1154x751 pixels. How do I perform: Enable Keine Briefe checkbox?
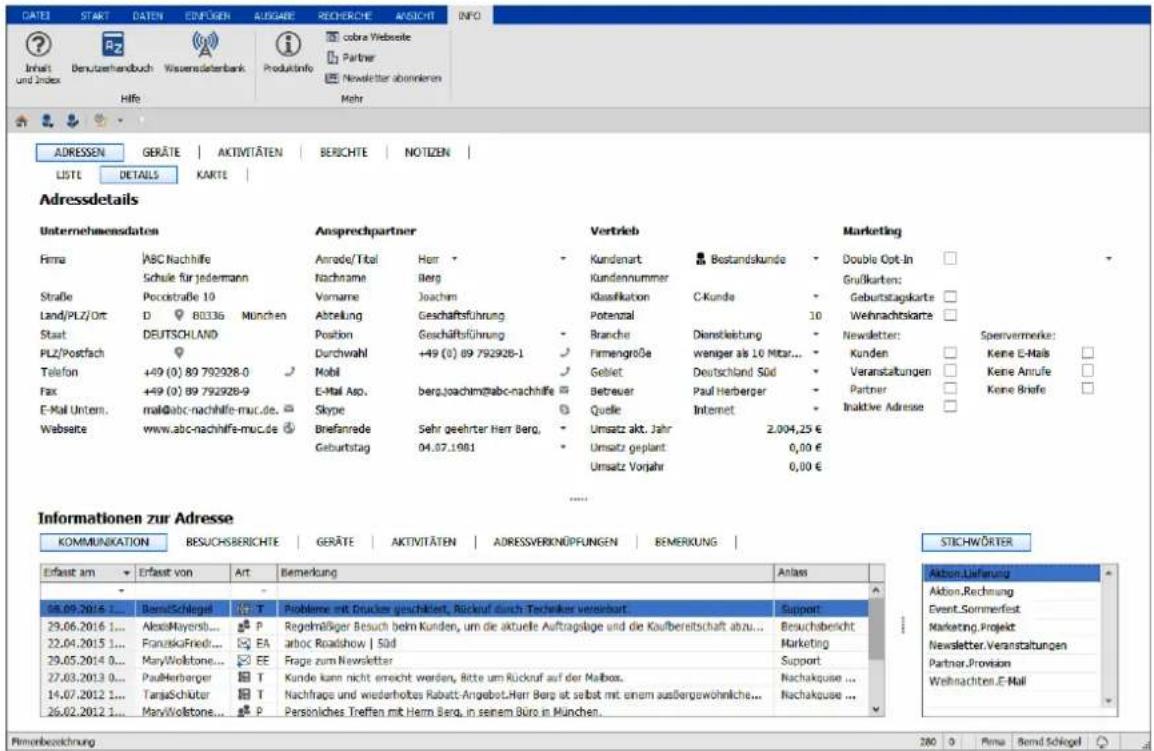click(x=1088, y=388)
